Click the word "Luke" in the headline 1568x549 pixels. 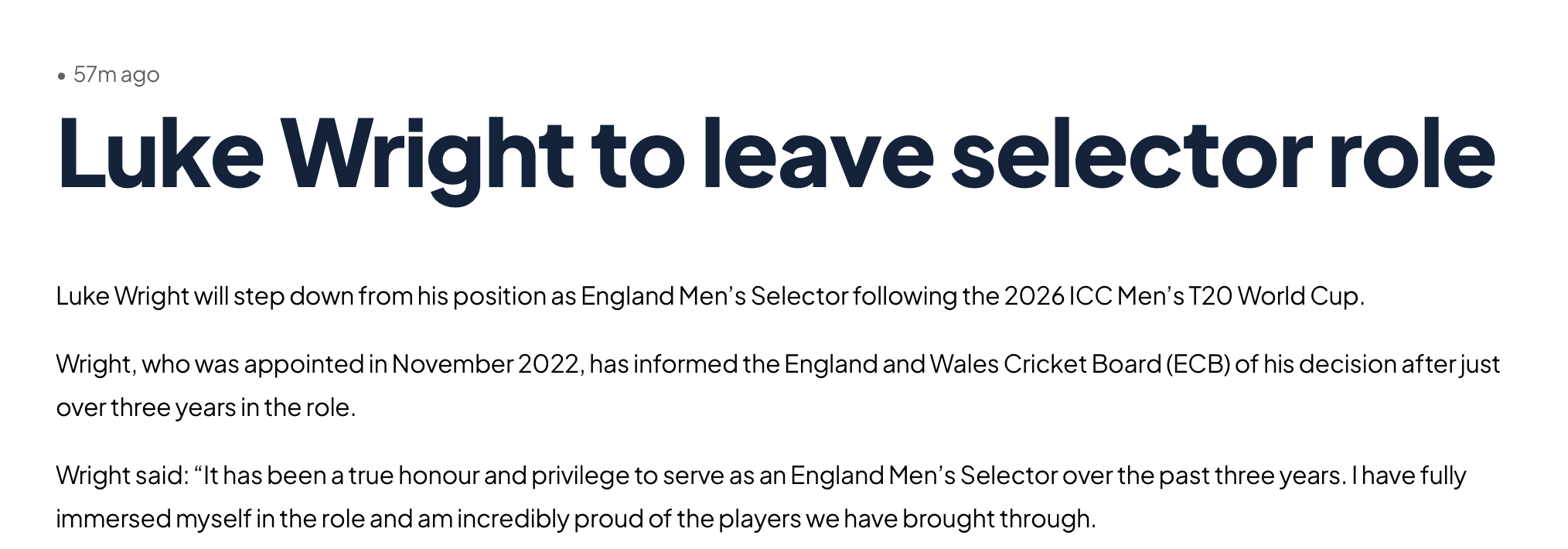[x=160, y=154]
